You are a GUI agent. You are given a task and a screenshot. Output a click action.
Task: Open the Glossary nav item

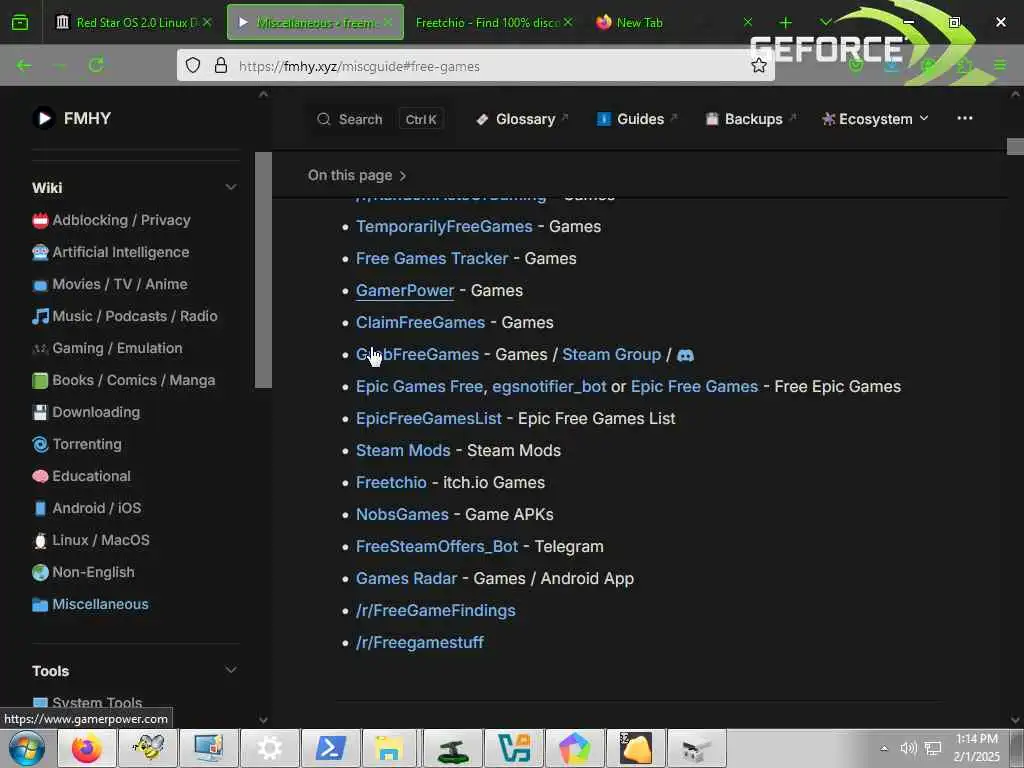coord(522,119)
